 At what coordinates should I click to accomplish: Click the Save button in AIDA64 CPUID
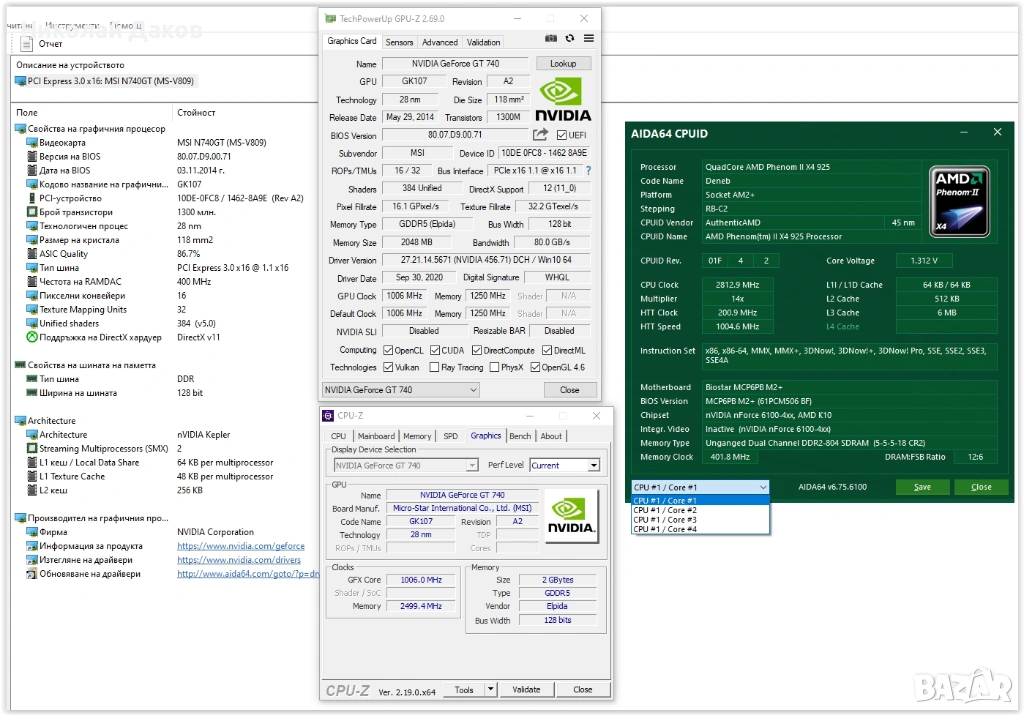[x=922, y=487]
